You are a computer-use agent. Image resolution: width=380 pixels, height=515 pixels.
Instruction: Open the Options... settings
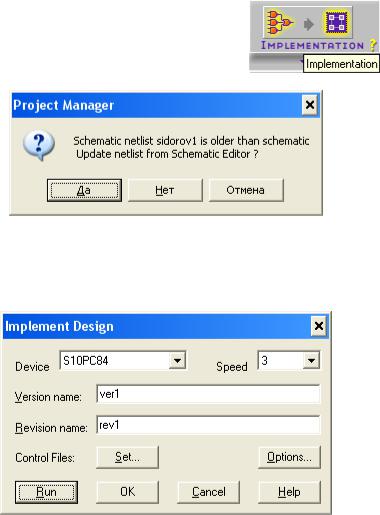pos(289,457)
